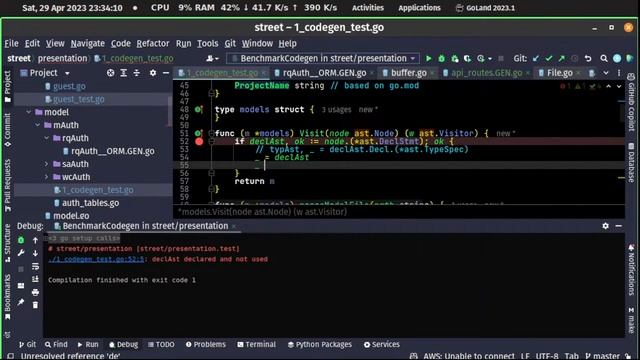
Task: Run BenchmarkCodegen with the green play icon
Action: pyautogui.click(x=429, y=59)
